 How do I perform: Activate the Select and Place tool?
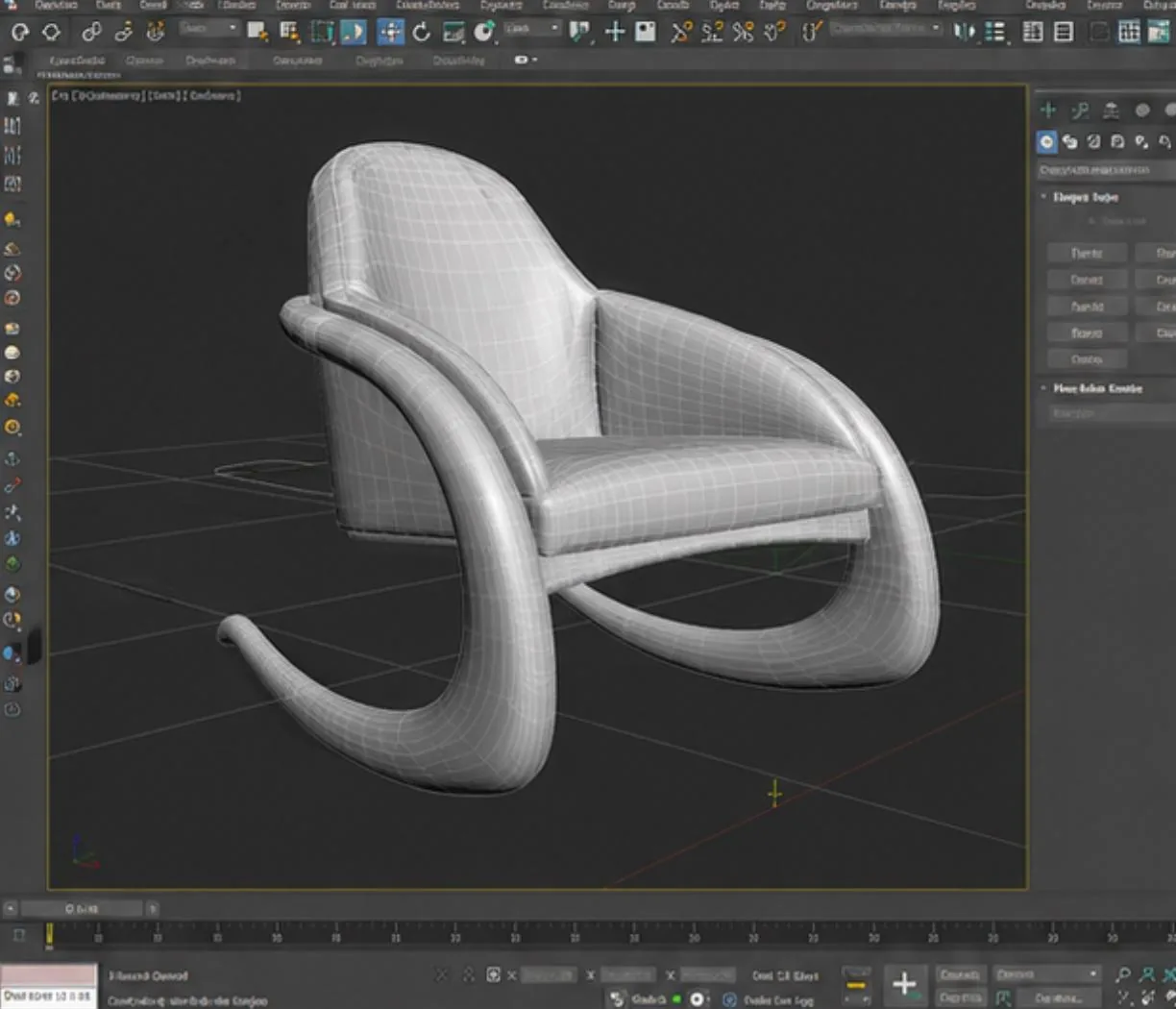tap(483, 33)
